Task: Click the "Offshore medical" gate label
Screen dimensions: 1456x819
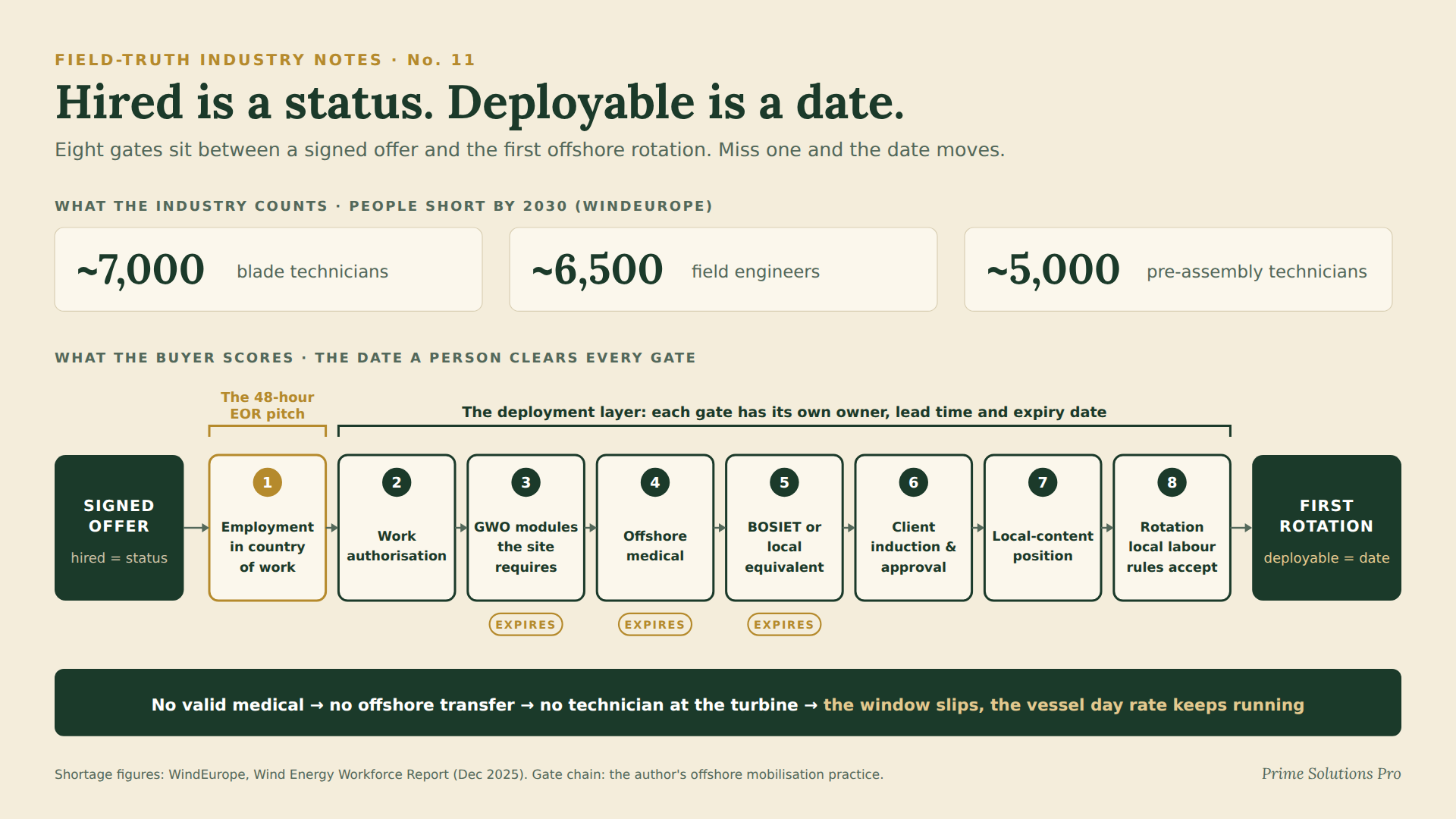Action: click(655, 546)
